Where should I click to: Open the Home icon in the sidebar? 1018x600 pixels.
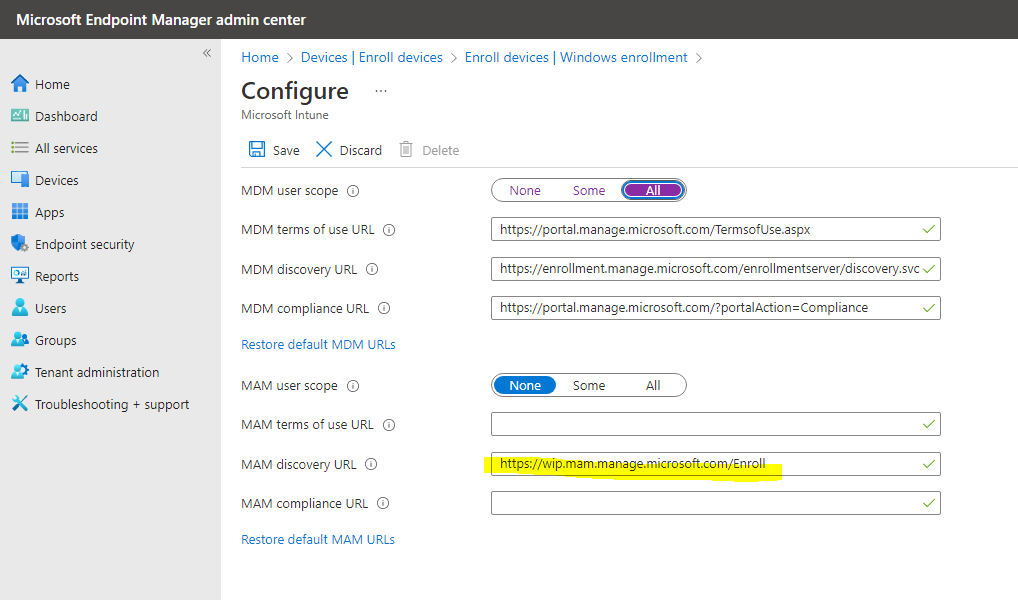tap(20, 84)
